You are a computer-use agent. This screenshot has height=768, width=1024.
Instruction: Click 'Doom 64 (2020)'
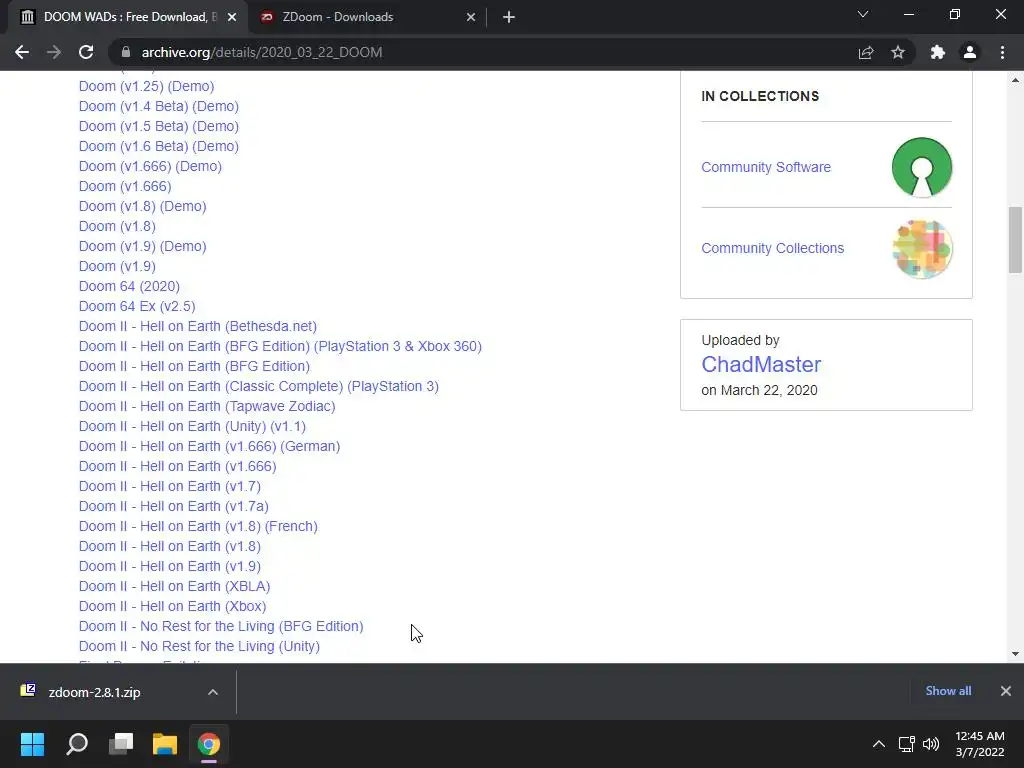tap(129, 286)
